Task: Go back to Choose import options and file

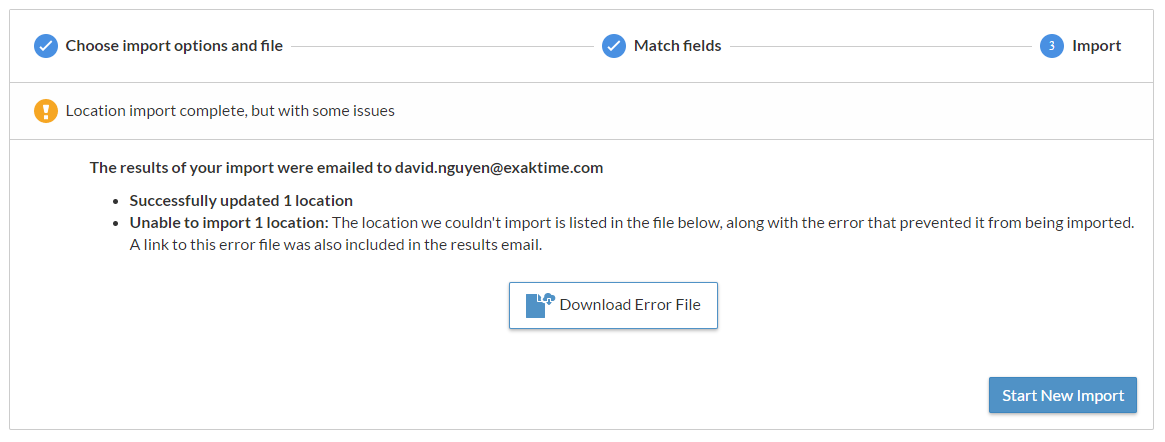Action: (x=174, y=46)
